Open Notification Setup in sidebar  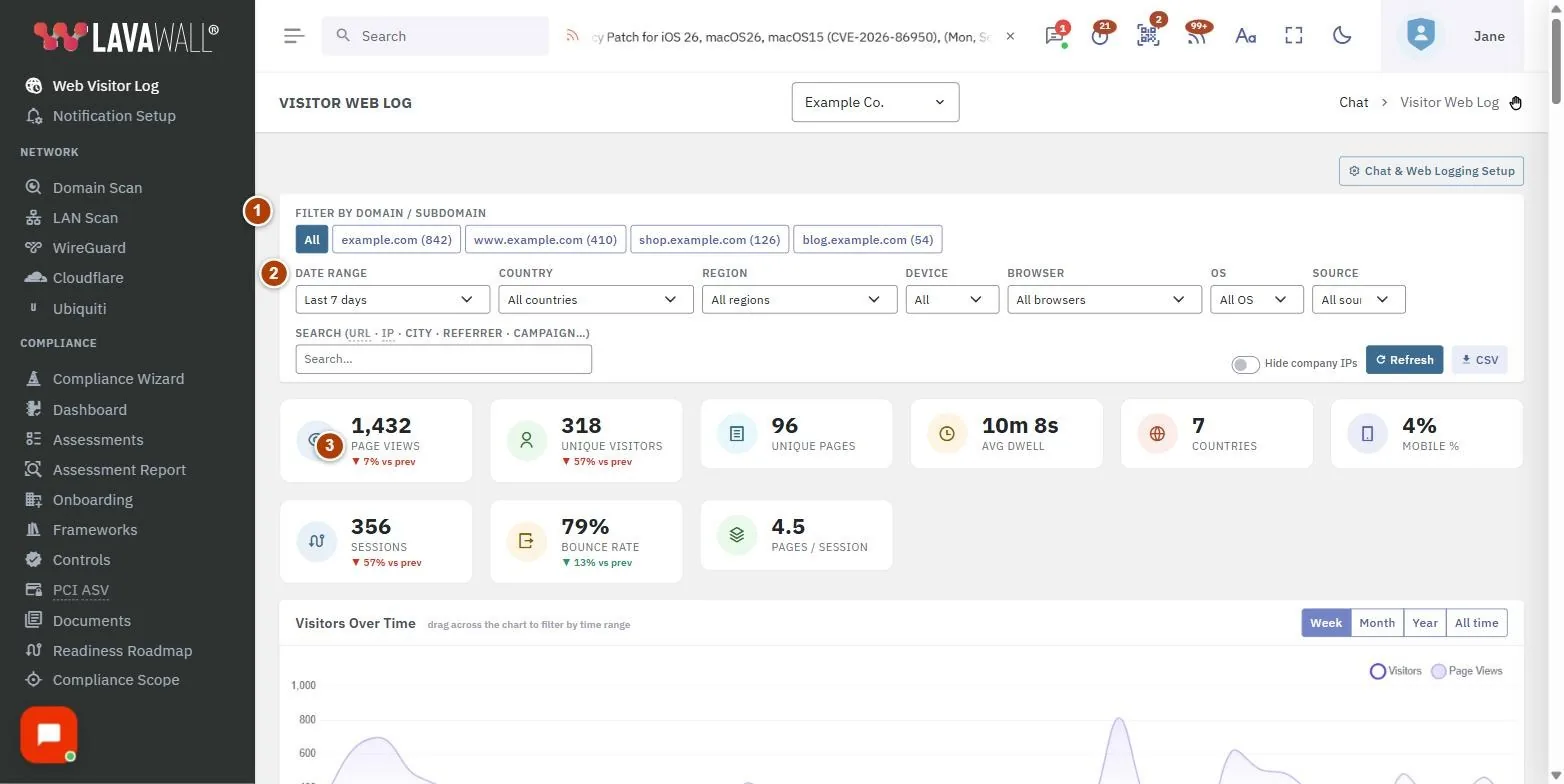tap(100, 116)
